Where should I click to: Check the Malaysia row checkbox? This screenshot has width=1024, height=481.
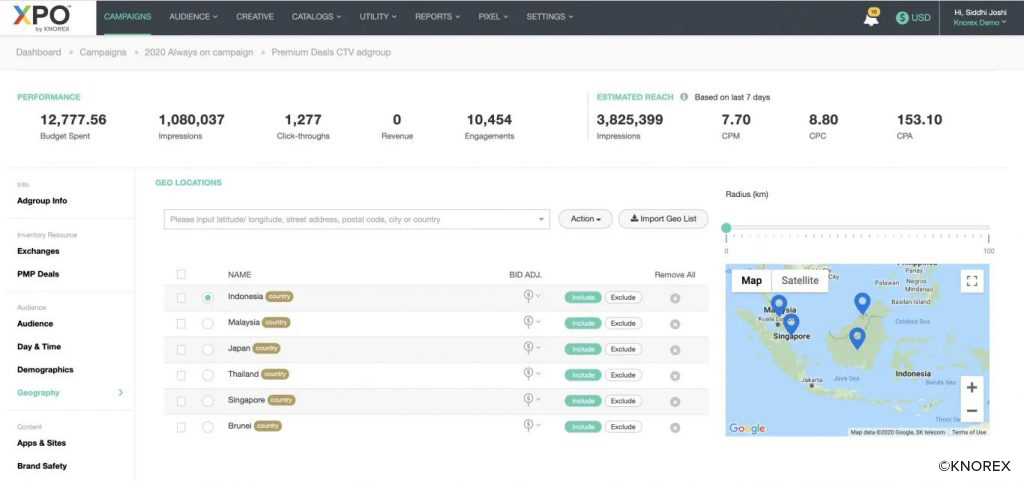pos(181,323)
